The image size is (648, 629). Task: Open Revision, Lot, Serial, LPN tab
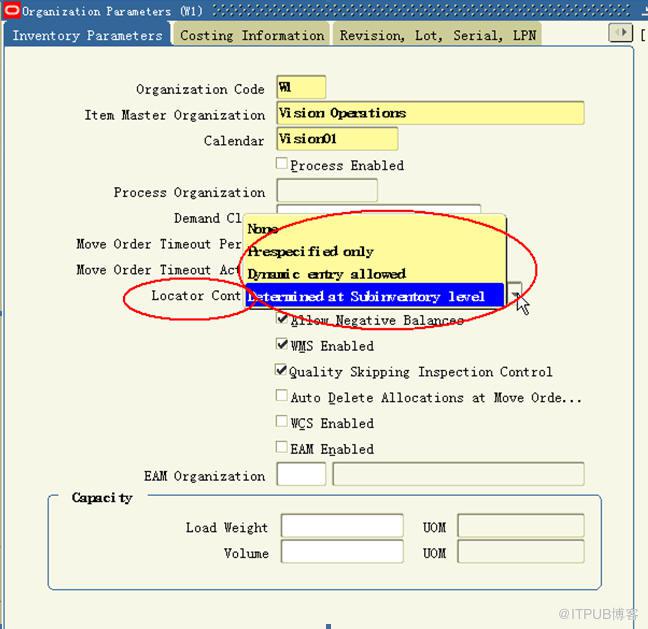(437, 35)
